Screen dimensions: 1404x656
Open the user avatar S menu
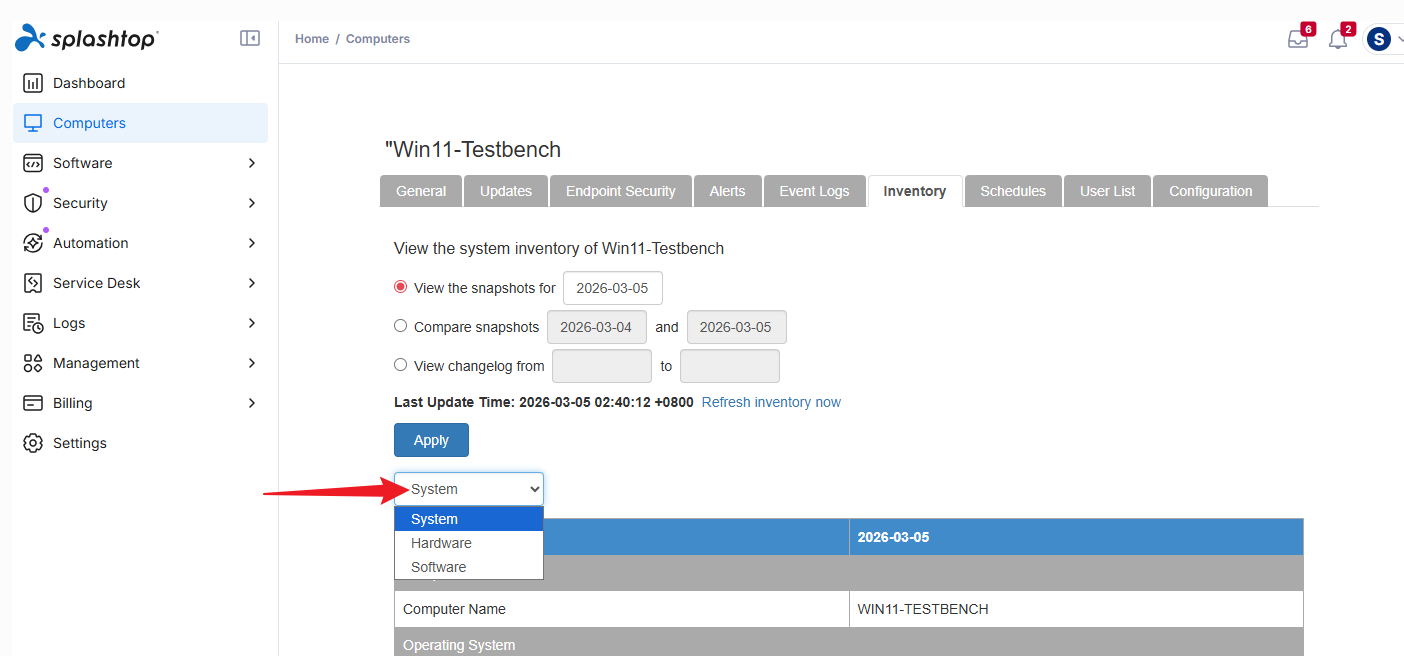1379,39
